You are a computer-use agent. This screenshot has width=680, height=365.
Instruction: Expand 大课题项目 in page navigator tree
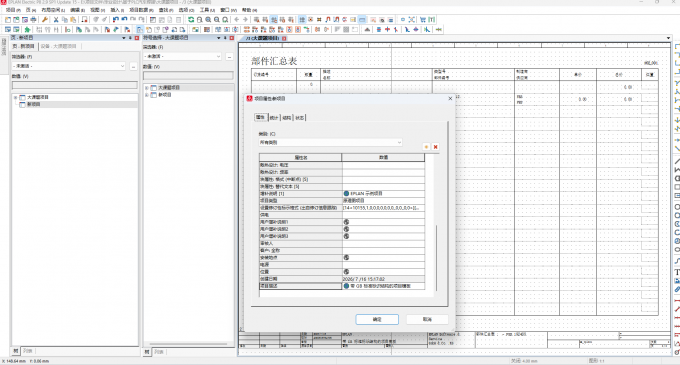tap(16, 97)
